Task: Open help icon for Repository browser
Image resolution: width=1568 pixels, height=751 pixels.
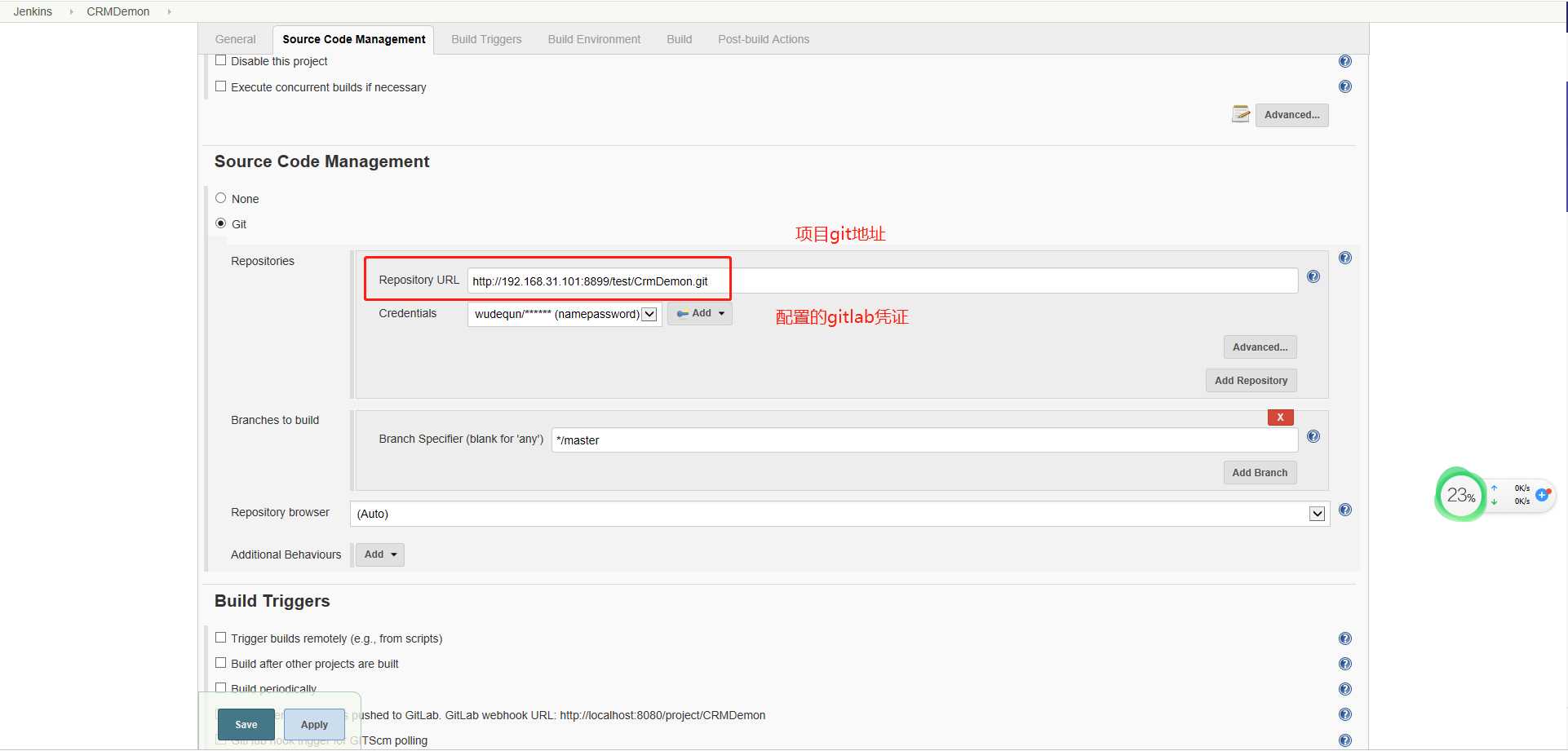Action: click(1345, 510)
